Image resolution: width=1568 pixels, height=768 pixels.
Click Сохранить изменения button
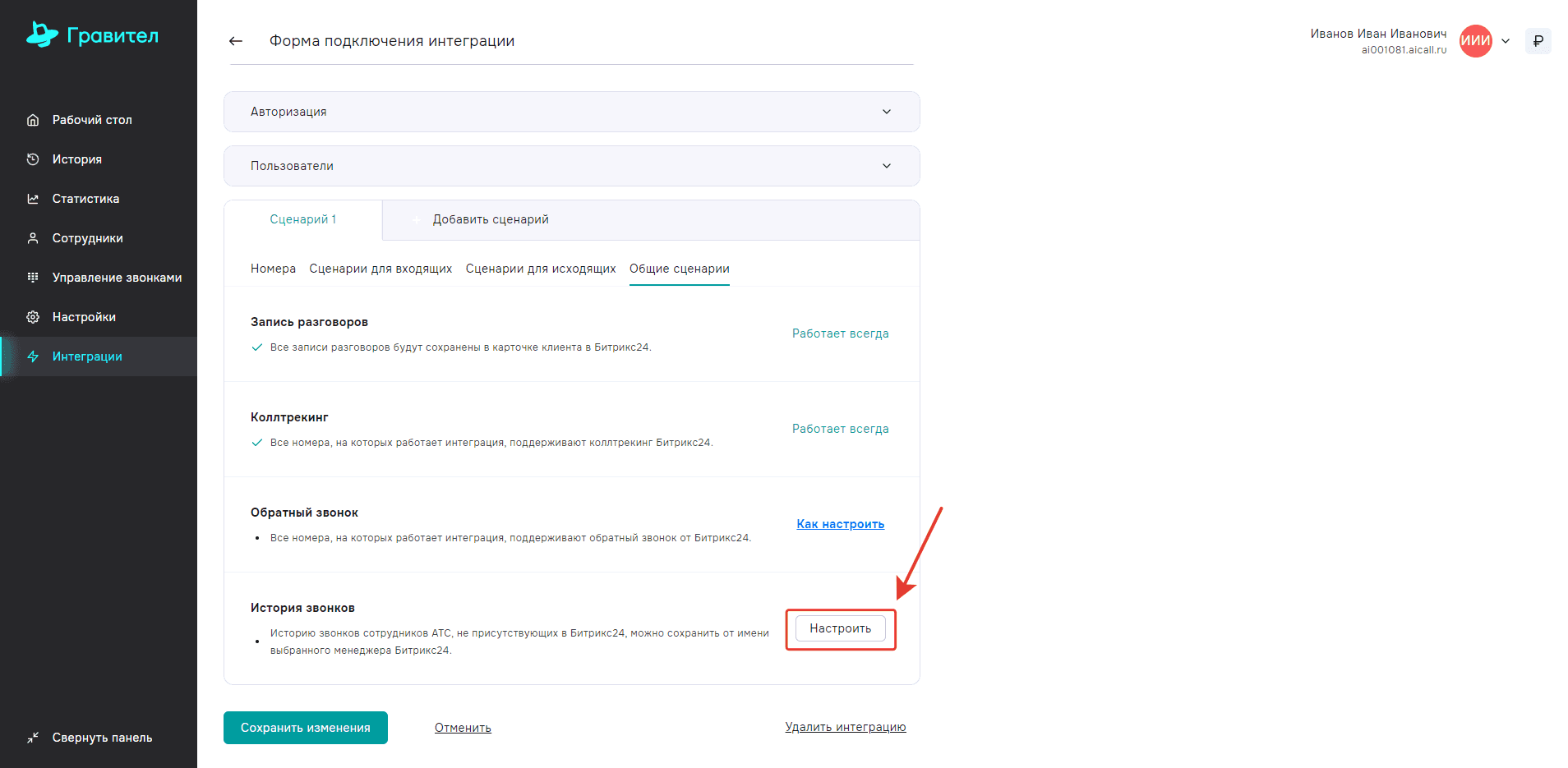(x=305, y=728)
